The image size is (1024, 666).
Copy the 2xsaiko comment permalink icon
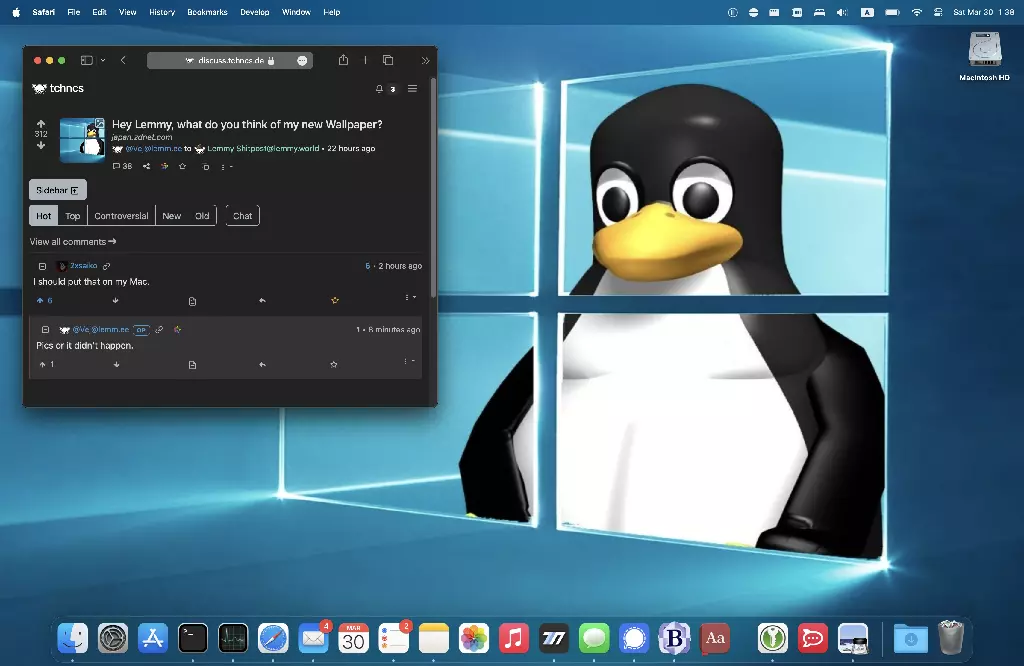coord(106,266)
